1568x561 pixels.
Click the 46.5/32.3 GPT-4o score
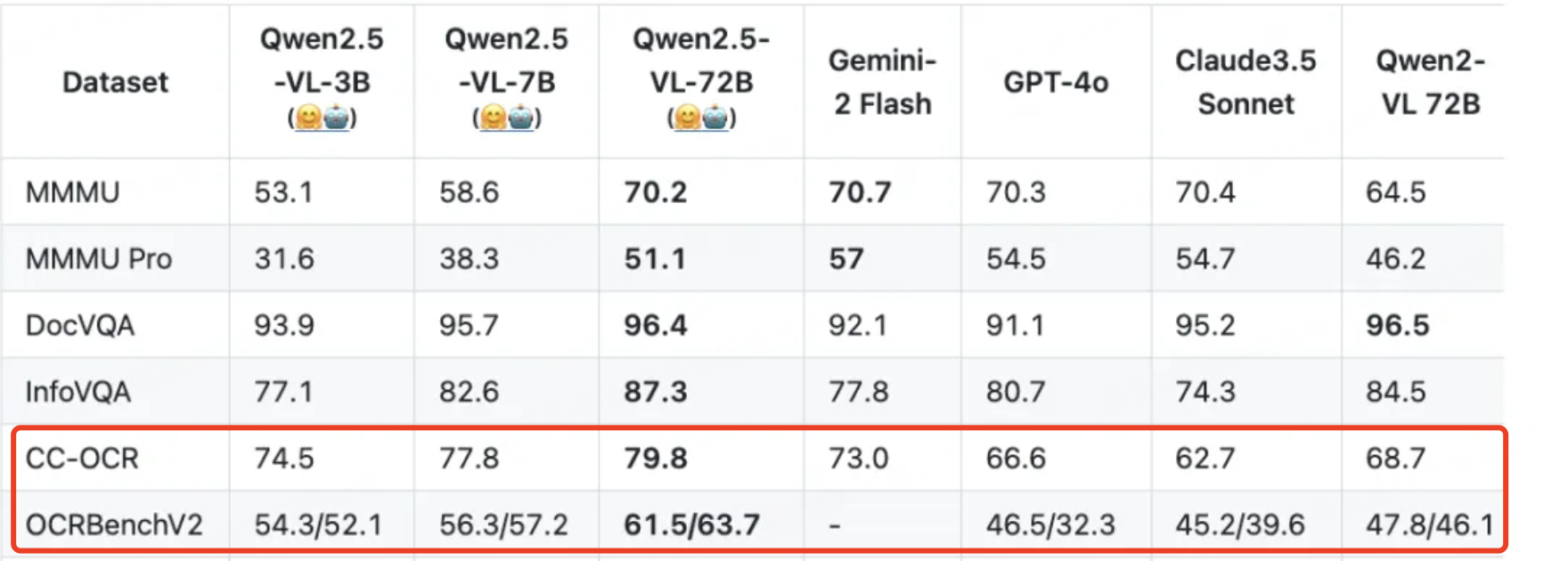(1050, 524)
